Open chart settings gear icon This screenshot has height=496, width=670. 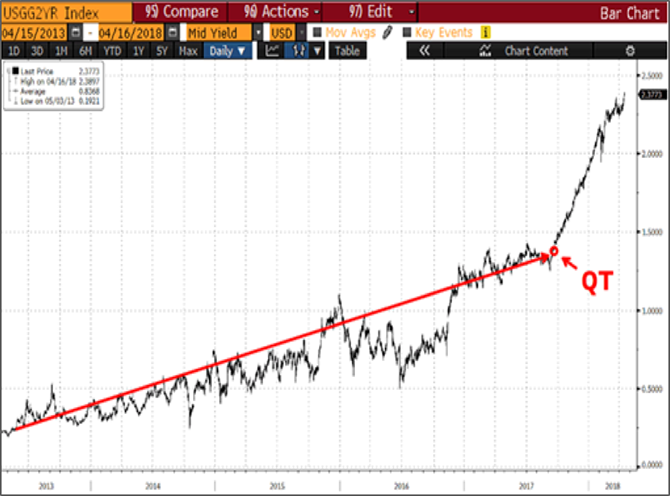coord(629,50)
